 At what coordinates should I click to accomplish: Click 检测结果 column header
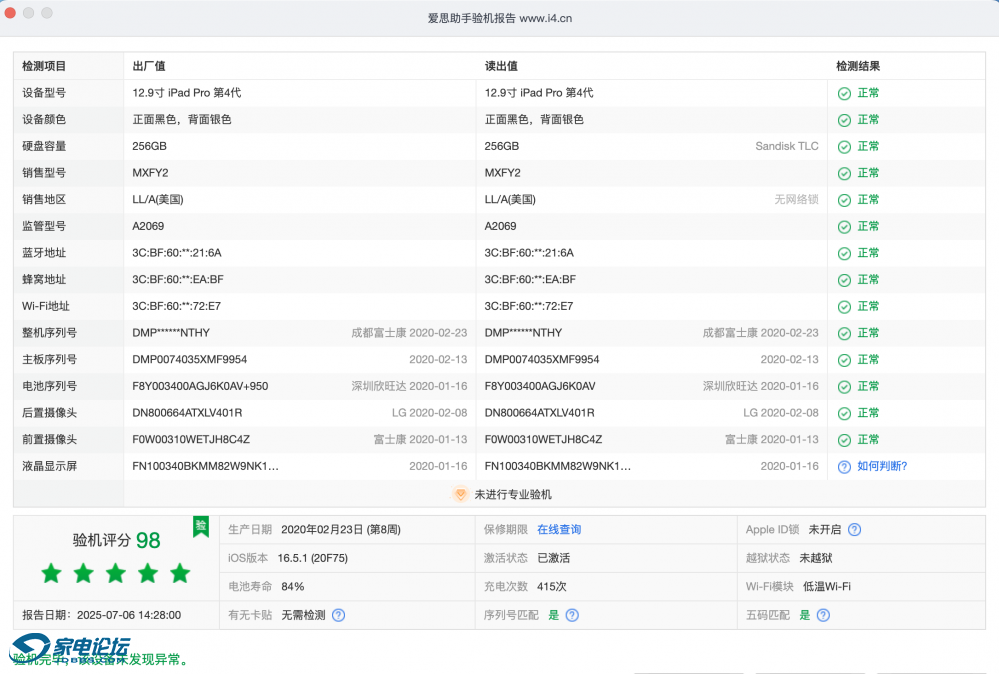point(858,66)
